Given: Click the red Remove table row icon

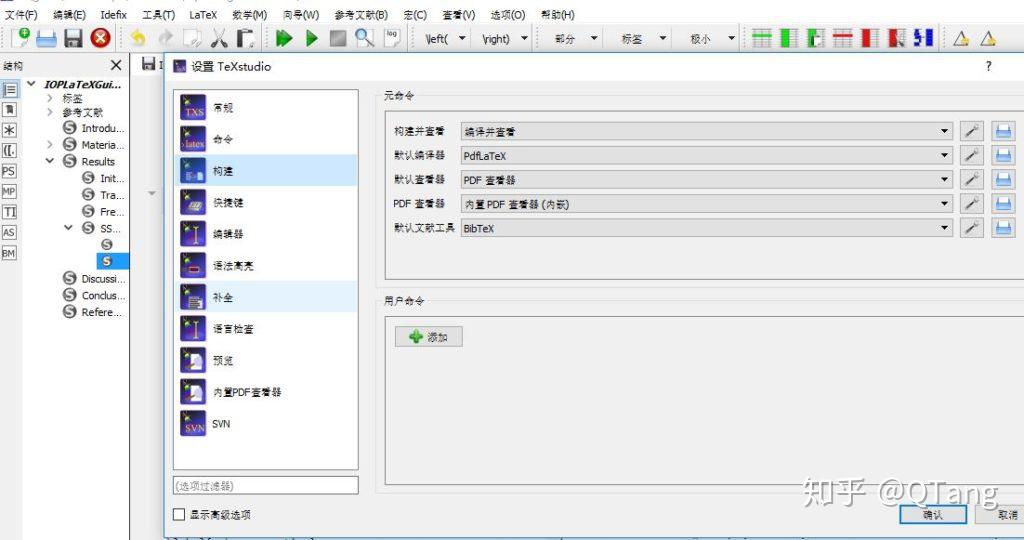Looking at the screenshot, I should click(842, 39).
